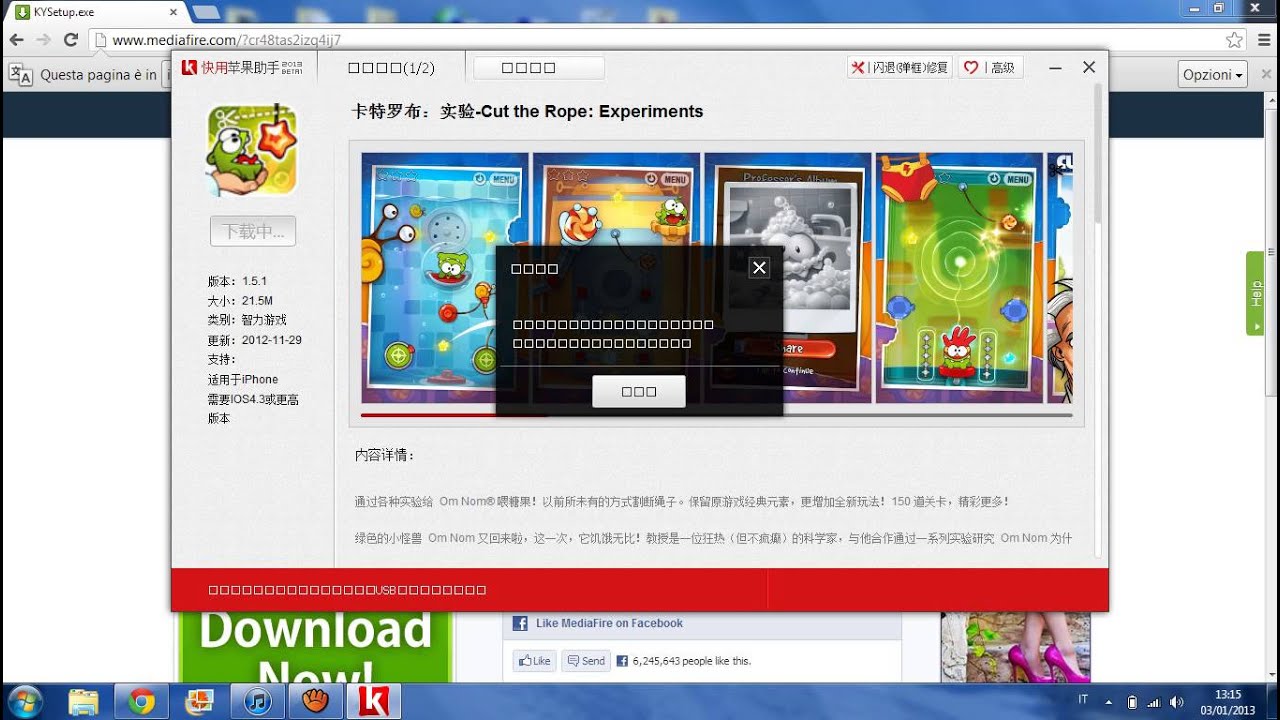Click the taskbar clock showing 13:15
Viewport: 1280px width, 720px height.
point(1227,702)
